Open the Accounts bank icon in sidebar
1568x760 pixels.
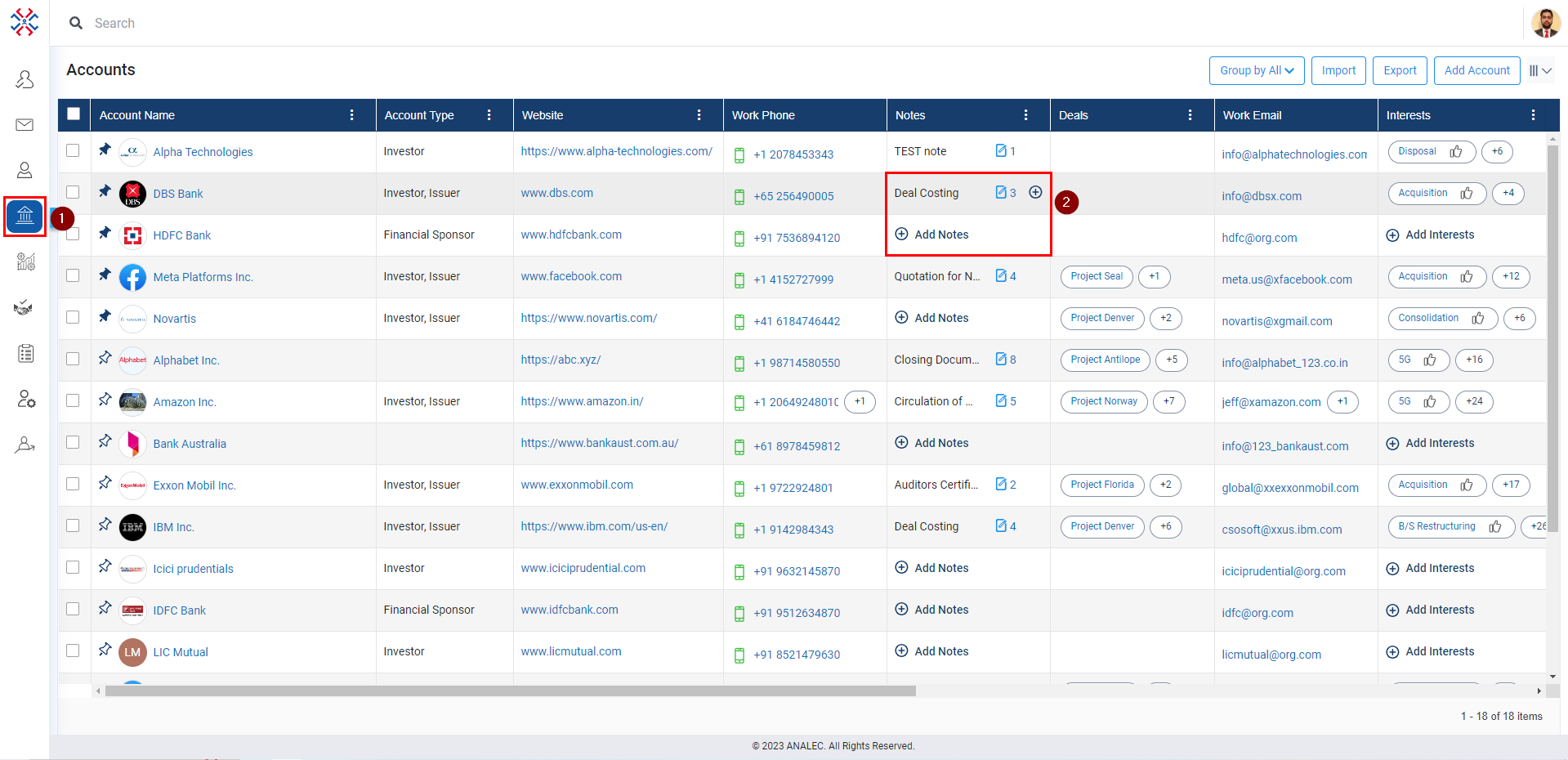pos(25,217)
